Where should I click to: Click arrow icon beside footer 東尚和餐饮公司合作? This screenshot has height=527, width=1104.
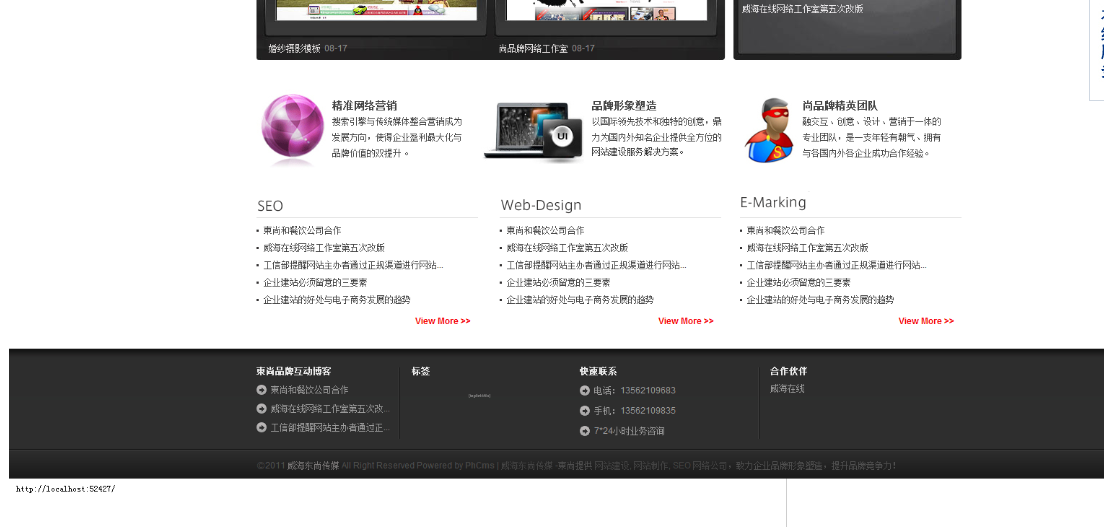pyautogui.click(x=262, y=390)
